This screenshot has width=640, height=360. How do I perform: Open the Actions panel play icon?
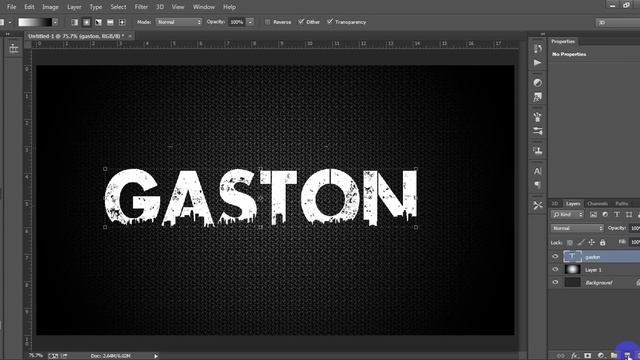538,63
